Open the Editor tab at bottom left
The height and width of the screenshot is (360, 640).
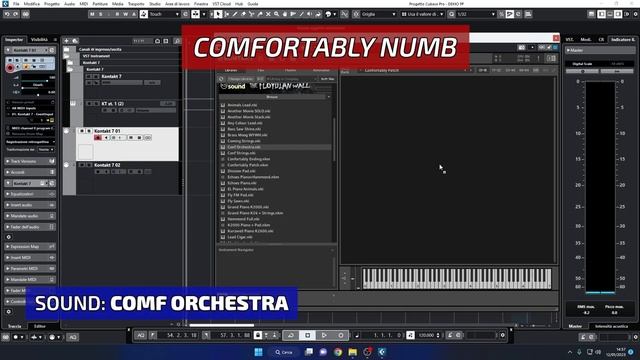tap(40, 326)
